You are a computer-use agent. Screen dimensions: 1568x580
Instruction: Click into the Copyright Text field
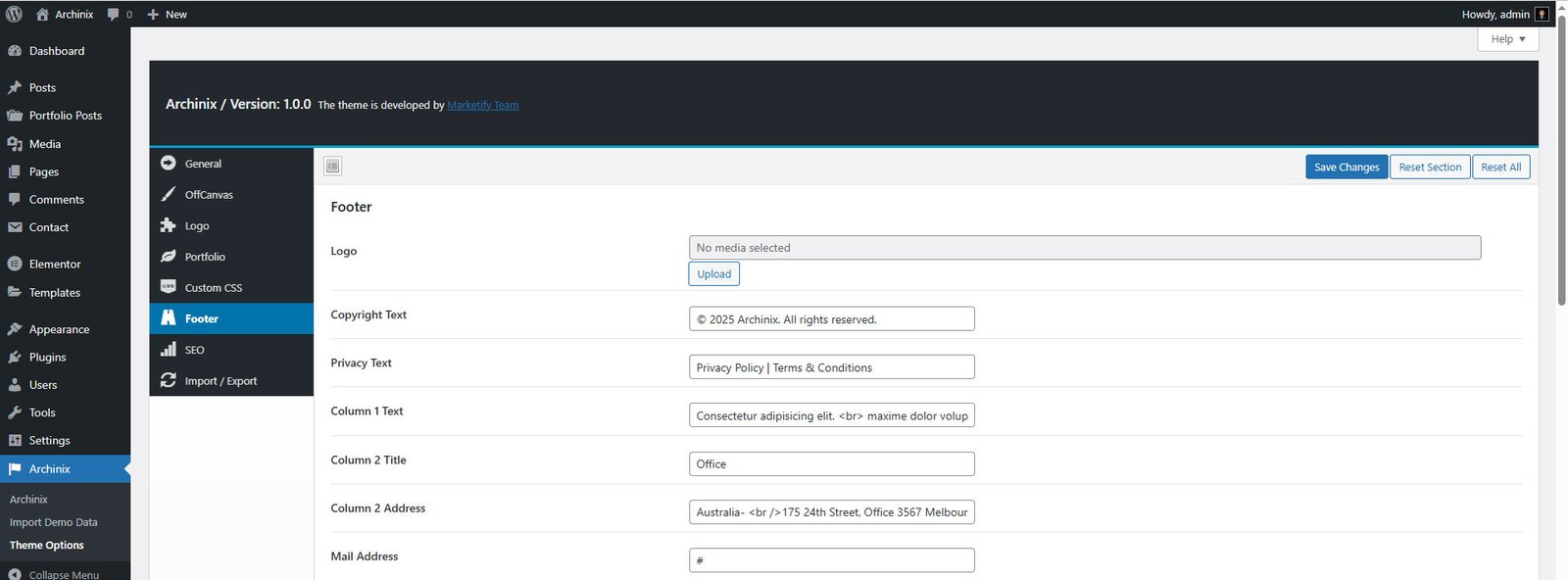831,319
